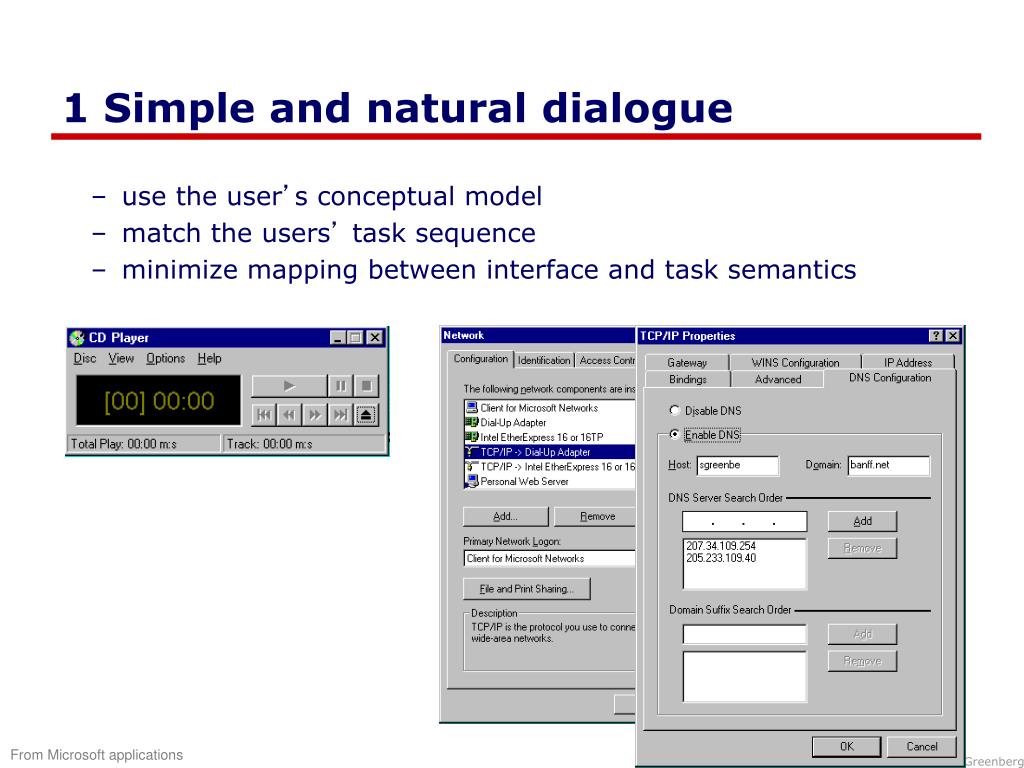The height and width of the screenshot is (768, 1024).
Task: Minimize the CD Player window
Action: (x=338, y=338)
